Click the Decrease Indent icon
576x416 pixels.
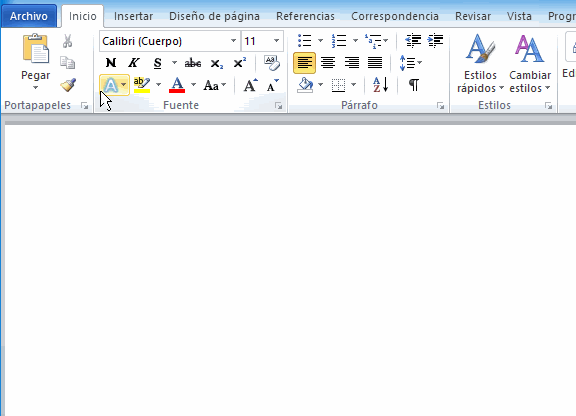coord(413,41)
